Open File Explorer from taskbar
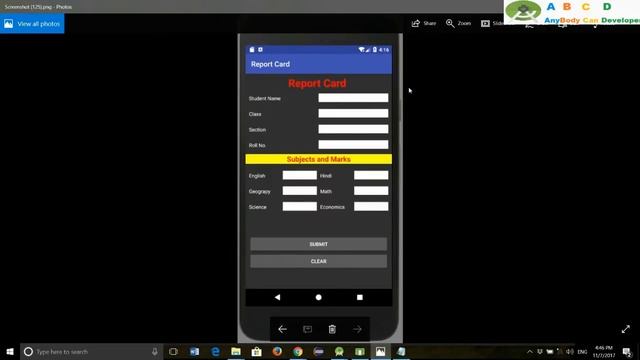 click(236, 351)
